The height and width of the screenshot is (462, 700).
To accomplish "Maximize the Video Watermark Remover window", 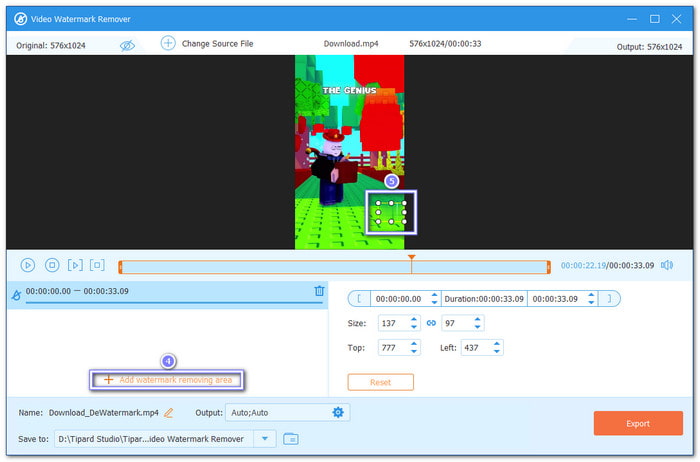I will [x=654, y=19].
